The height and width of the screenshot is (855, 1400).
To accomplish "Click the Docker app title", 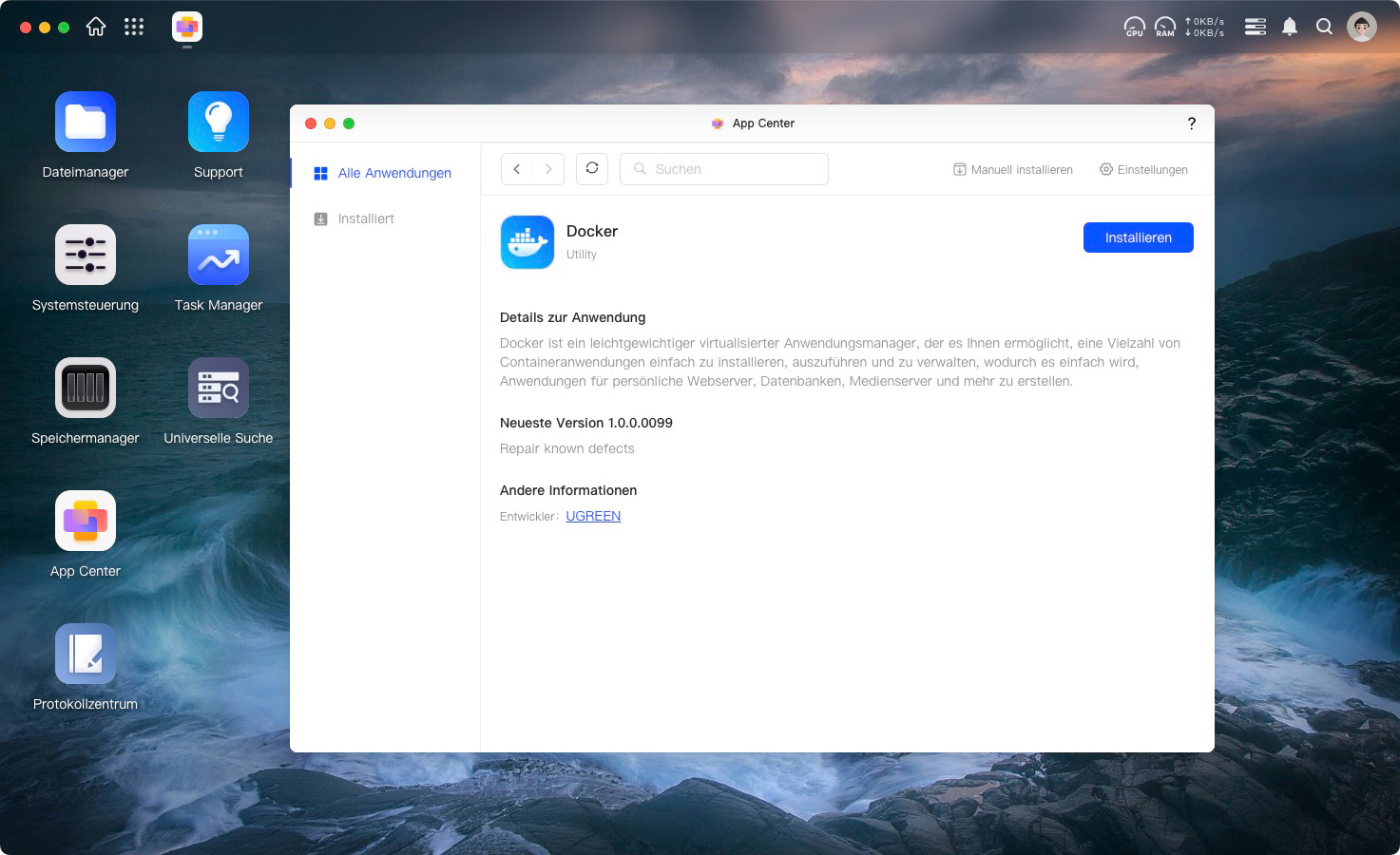I will 592,231.
